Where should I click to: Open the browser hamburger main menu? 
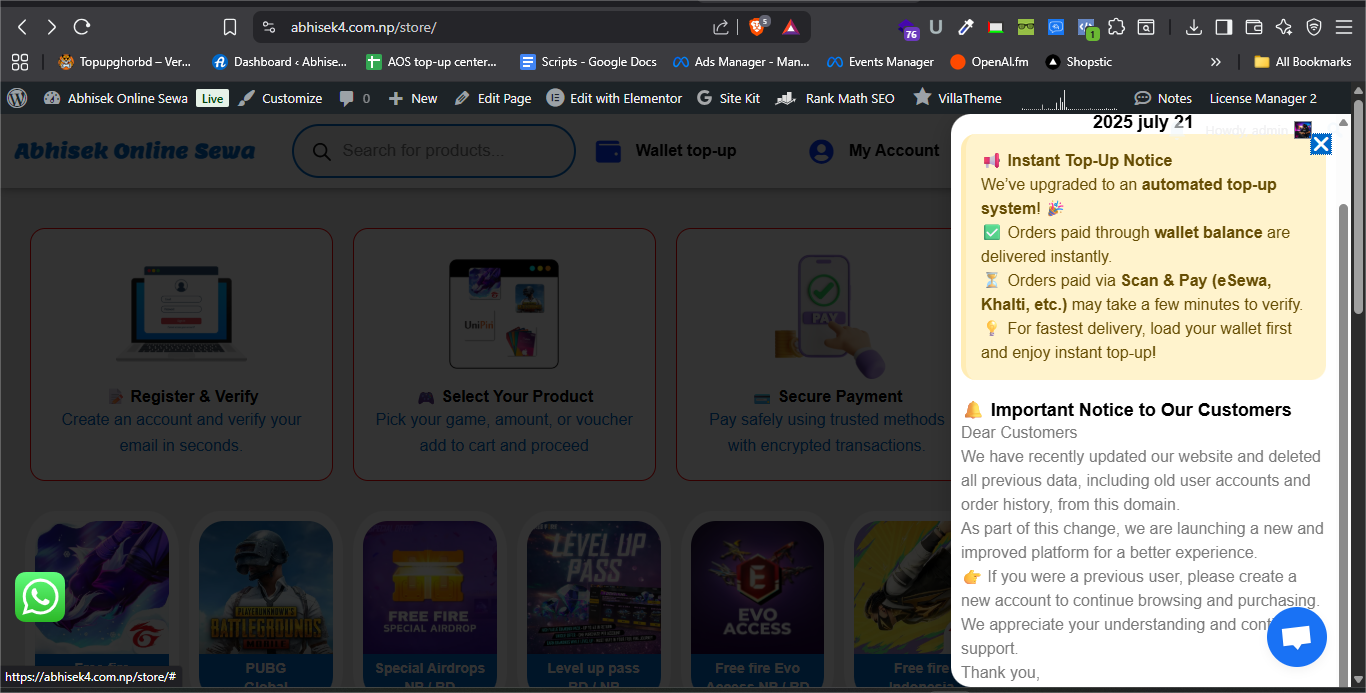[x=1344, y=27]
